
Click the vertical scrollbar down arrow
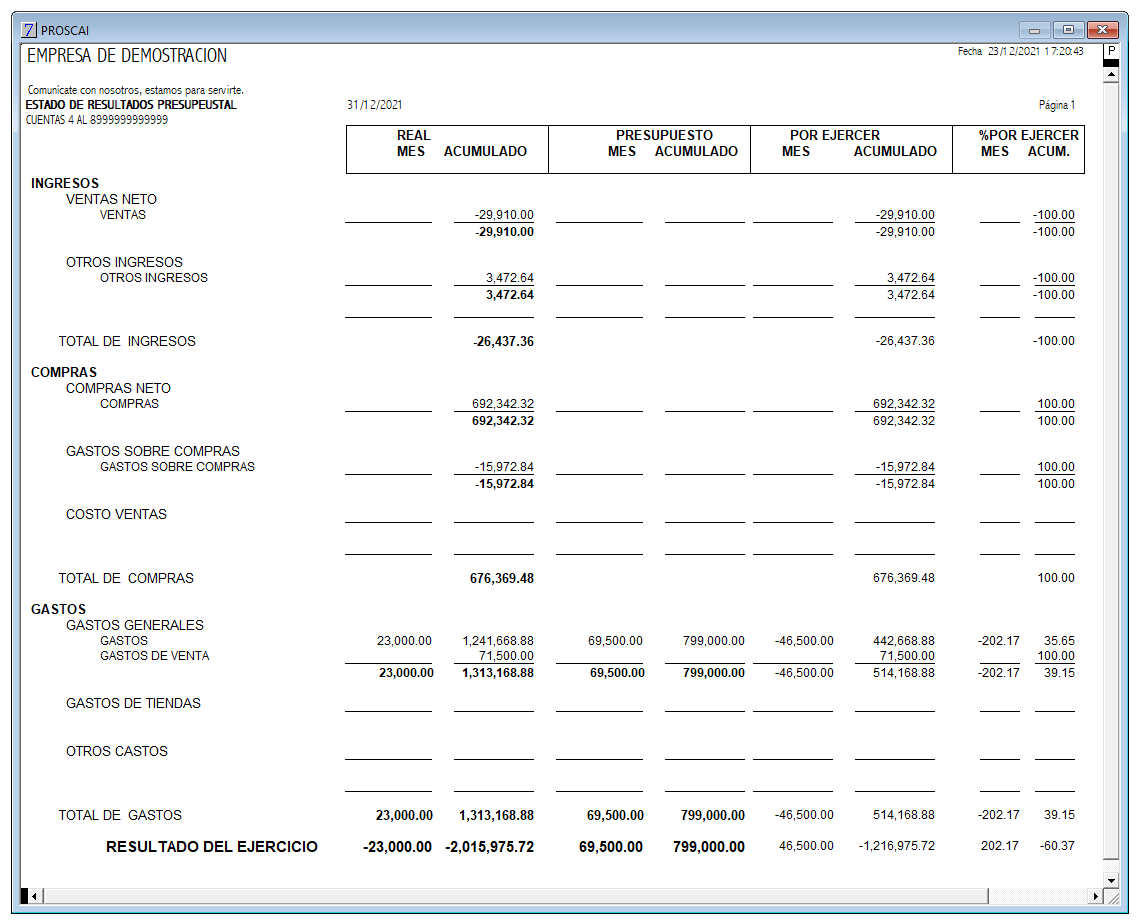(1111, 880)
